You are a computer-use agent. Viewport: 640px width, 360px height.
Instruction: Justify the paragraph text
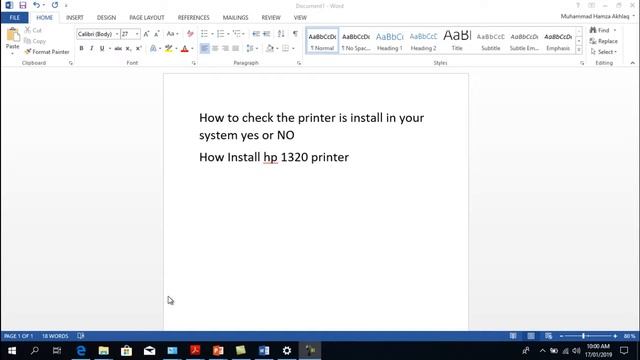pyautogui.click(x=236, y=49)
